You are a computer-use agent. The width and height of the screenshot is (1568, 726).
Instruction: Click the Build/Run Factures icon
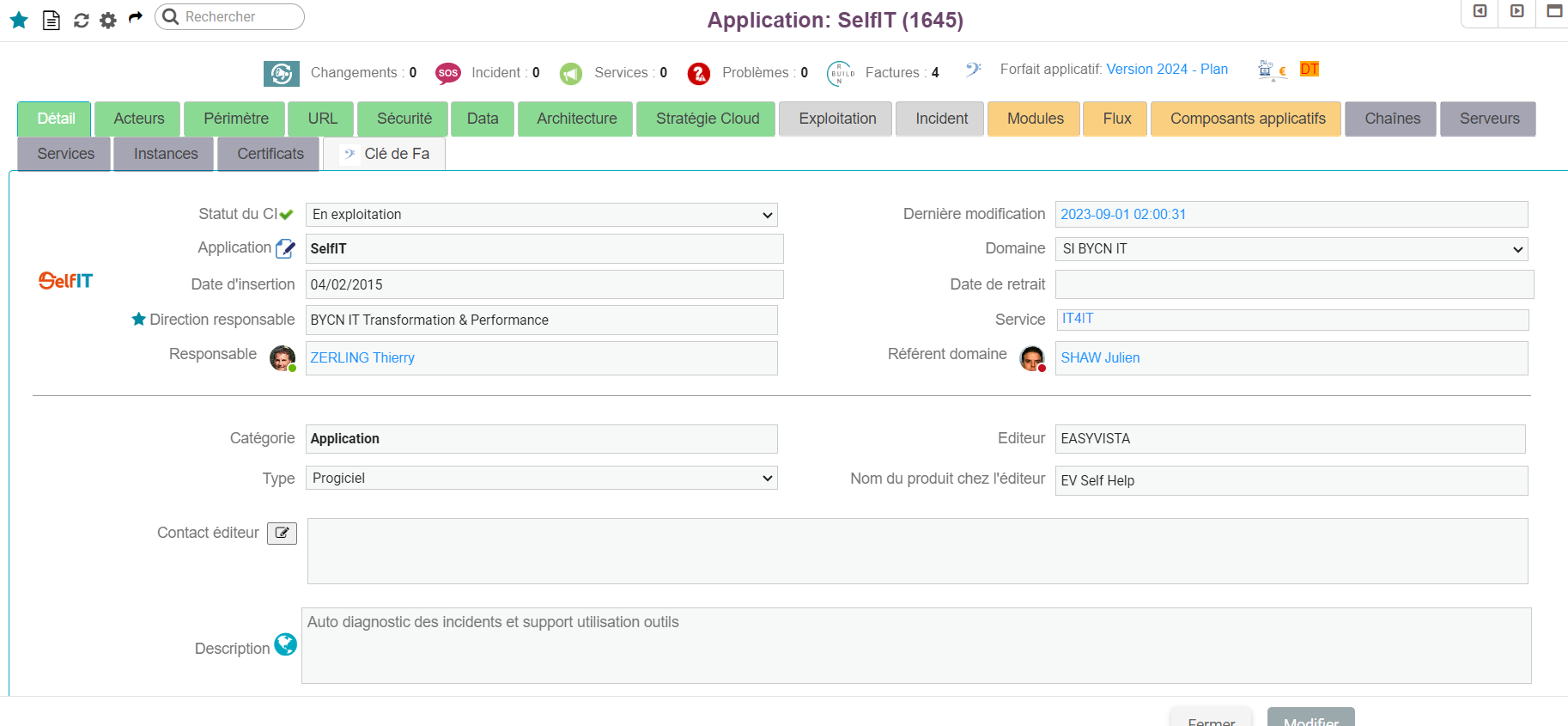[841, 74]
